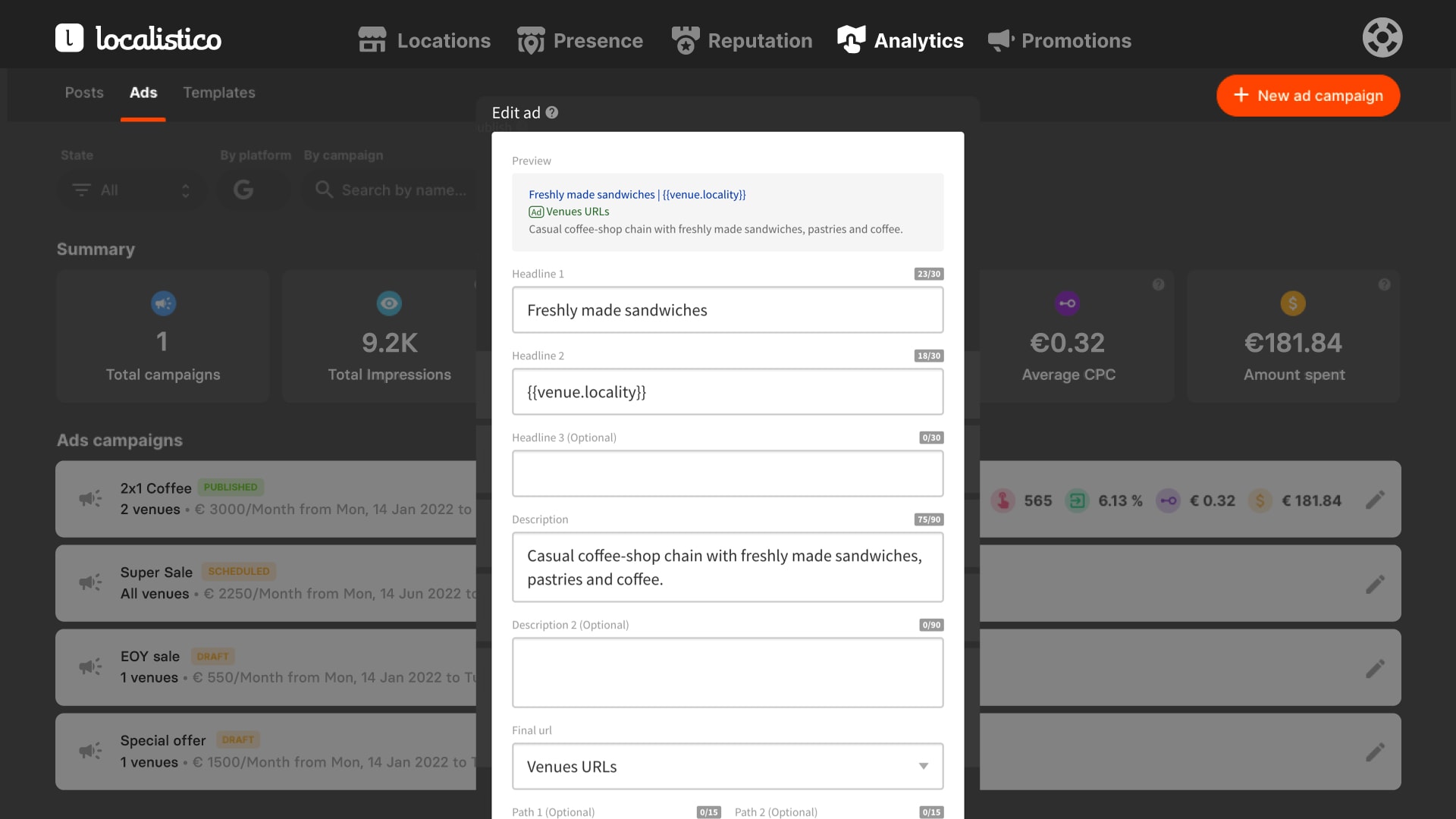The width and height of the screenshot is (1456, 819).
Task: Click into the Description 2 text area
Action: click(x=727, y=672)
